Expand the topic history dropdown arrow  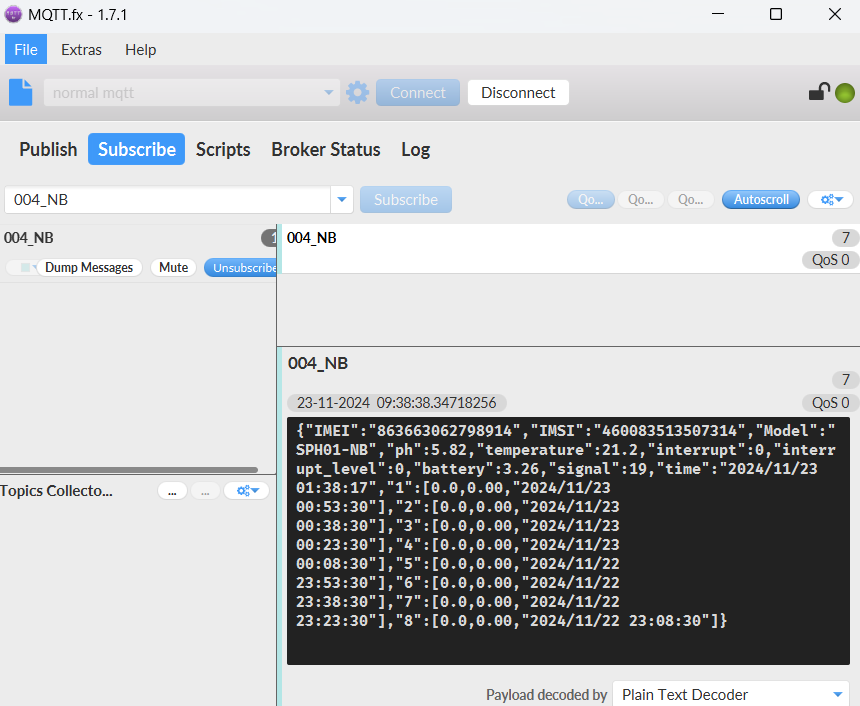(x=342, y=200)
